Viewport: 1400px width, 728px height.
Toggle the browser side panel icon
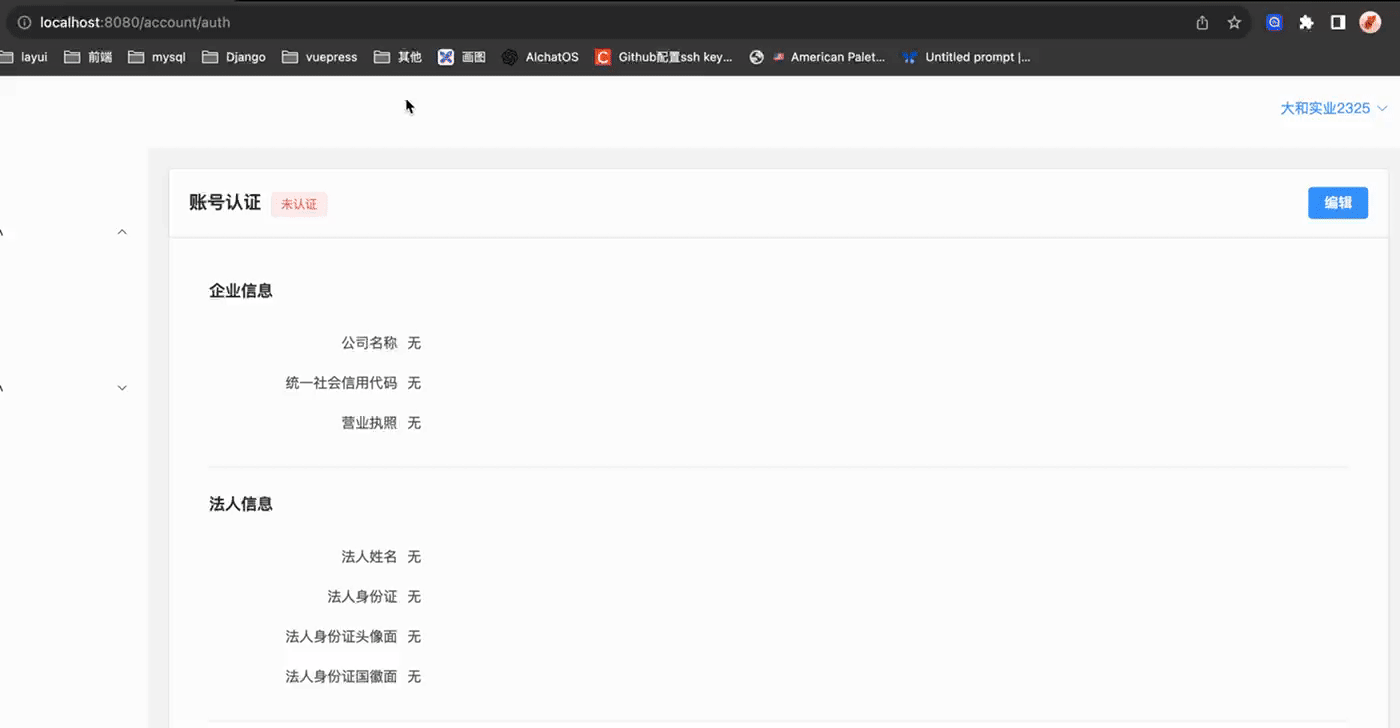(1338, 23)
